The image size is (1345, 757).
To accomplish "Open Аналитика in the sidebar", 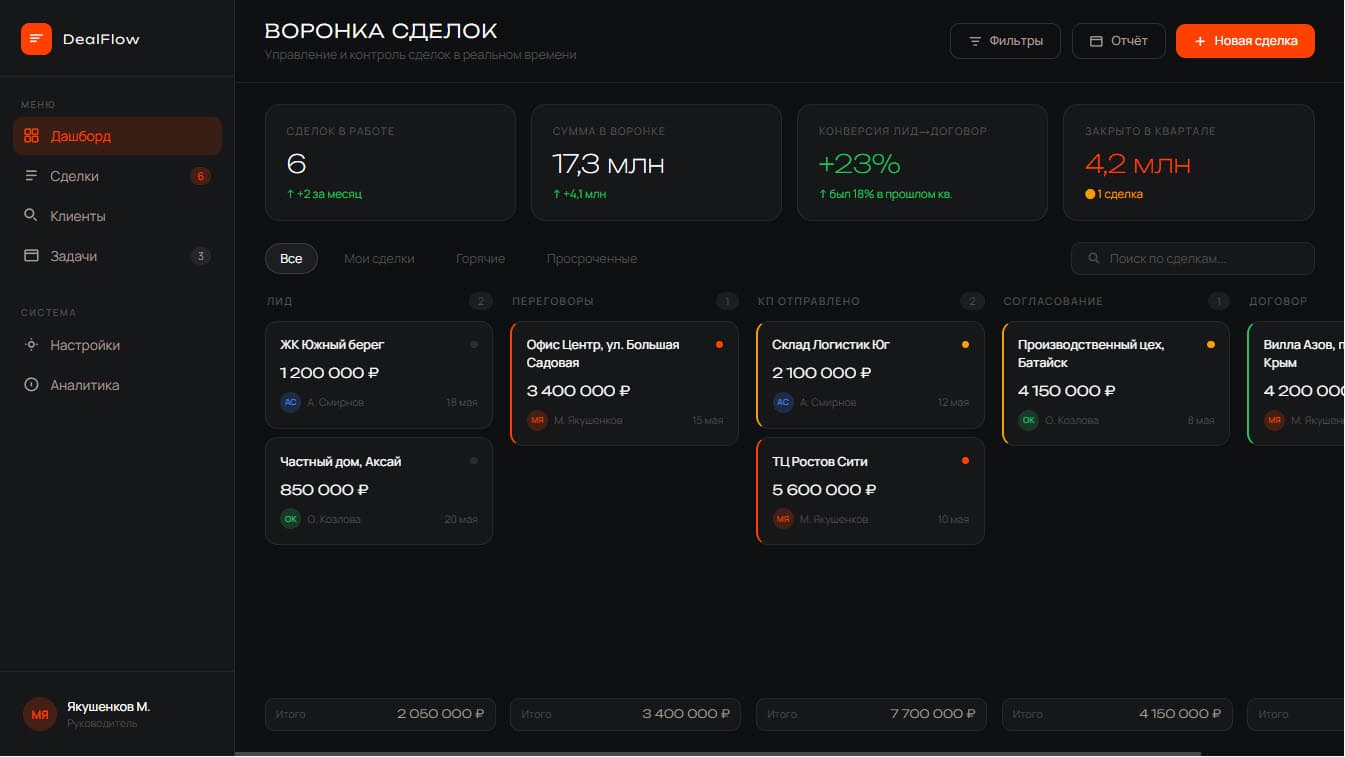I will click(x=117, y=385).
